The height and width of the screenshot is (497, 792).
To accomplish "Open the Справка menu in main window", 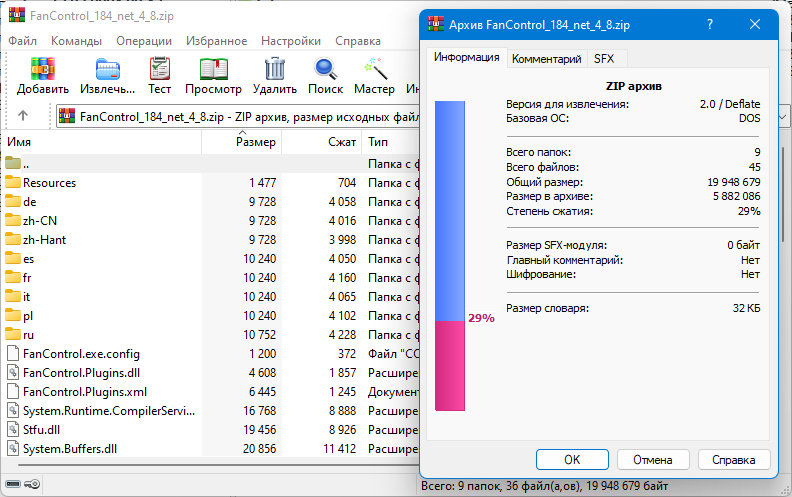I will click(x=358, y=41).
